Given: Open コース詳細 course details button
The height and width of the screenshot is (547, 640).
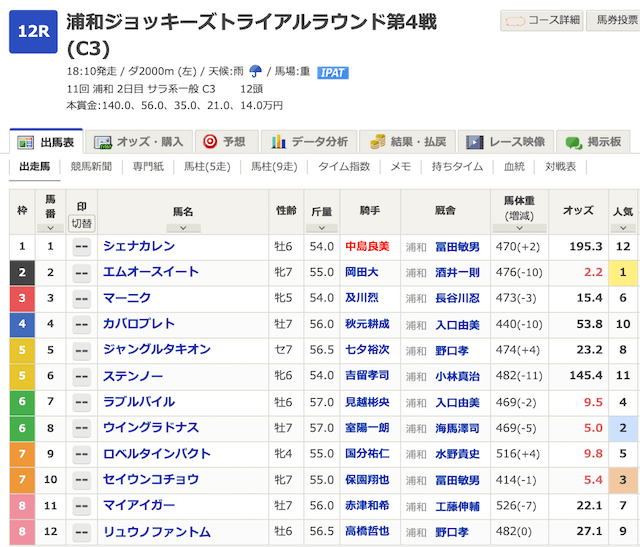Looking at the screenshot, I should [x=541, y=20].
